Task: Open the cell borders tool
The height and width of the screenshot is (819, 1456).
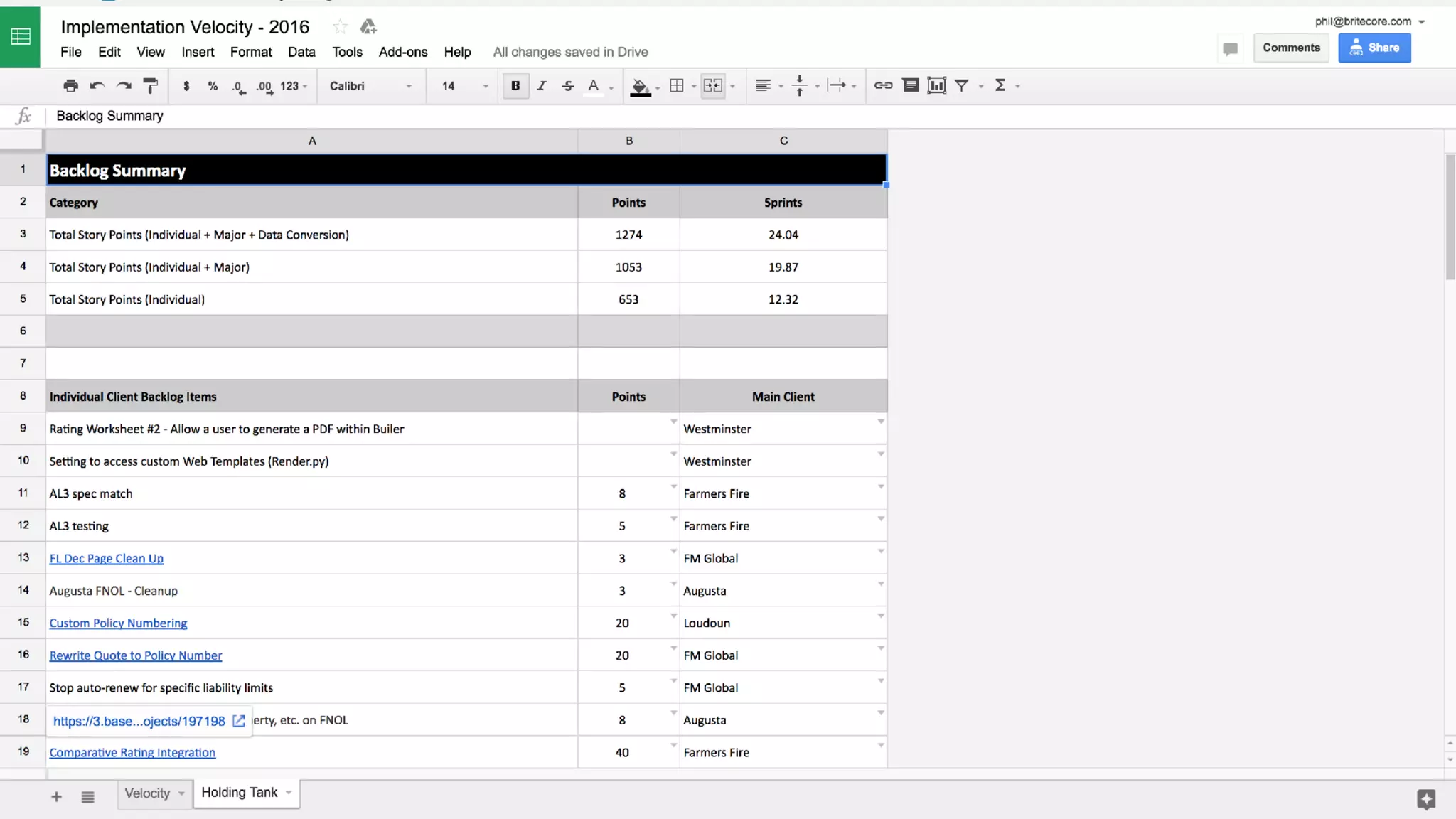Action: [677, 86]
